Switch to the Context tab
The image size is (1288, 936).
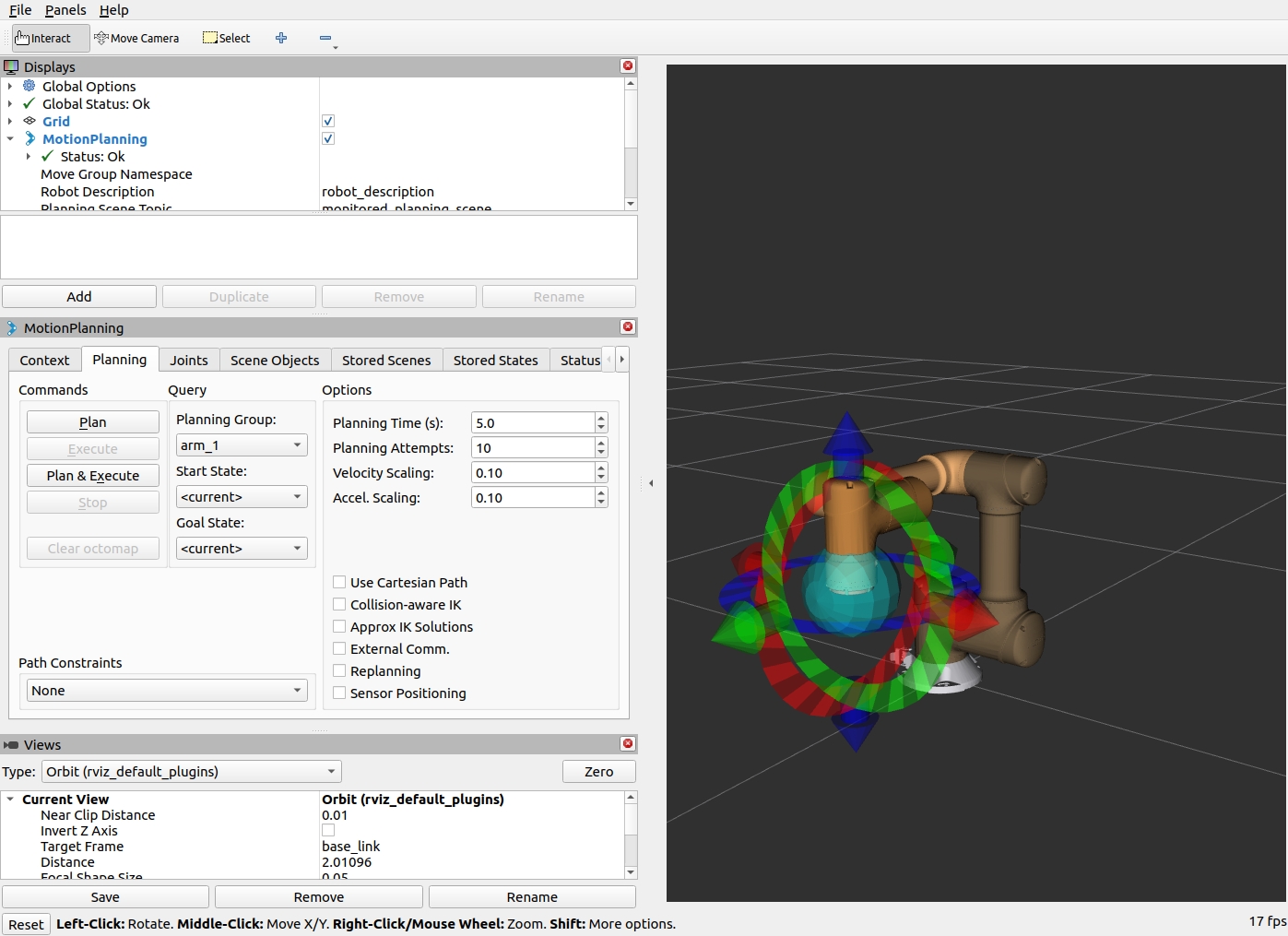click(x=44, y=361)
